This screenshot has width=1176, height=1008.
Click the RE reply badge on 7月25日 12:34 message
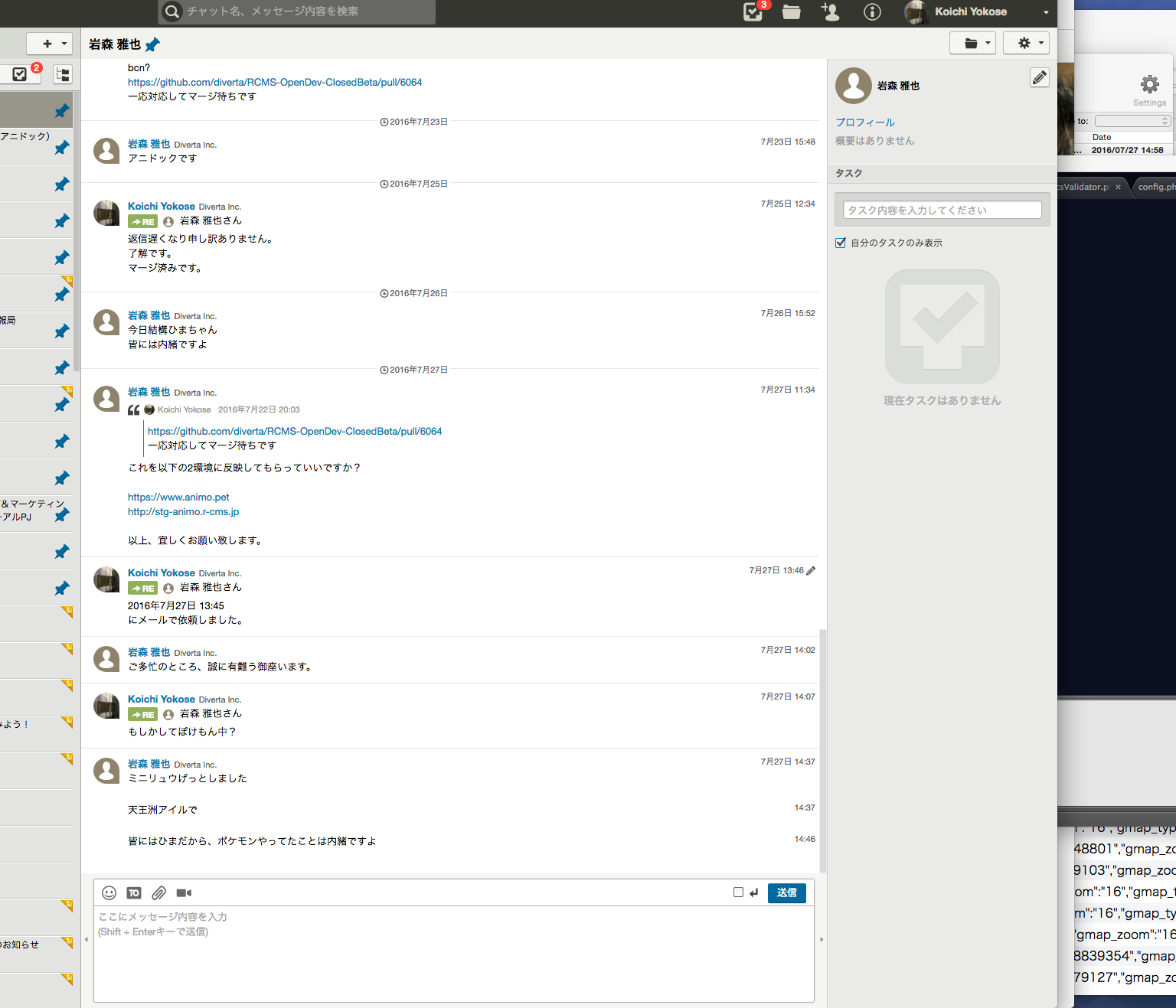(x=142, y=221)
